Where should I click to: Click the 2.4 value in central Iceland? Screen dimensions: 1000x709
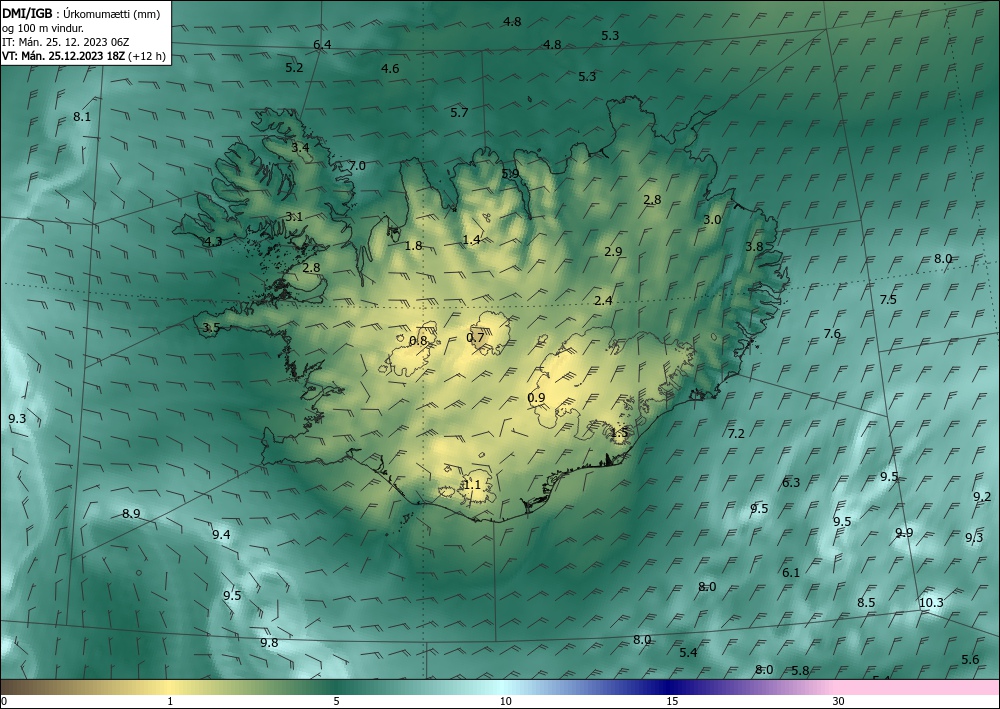coord(603,301)
